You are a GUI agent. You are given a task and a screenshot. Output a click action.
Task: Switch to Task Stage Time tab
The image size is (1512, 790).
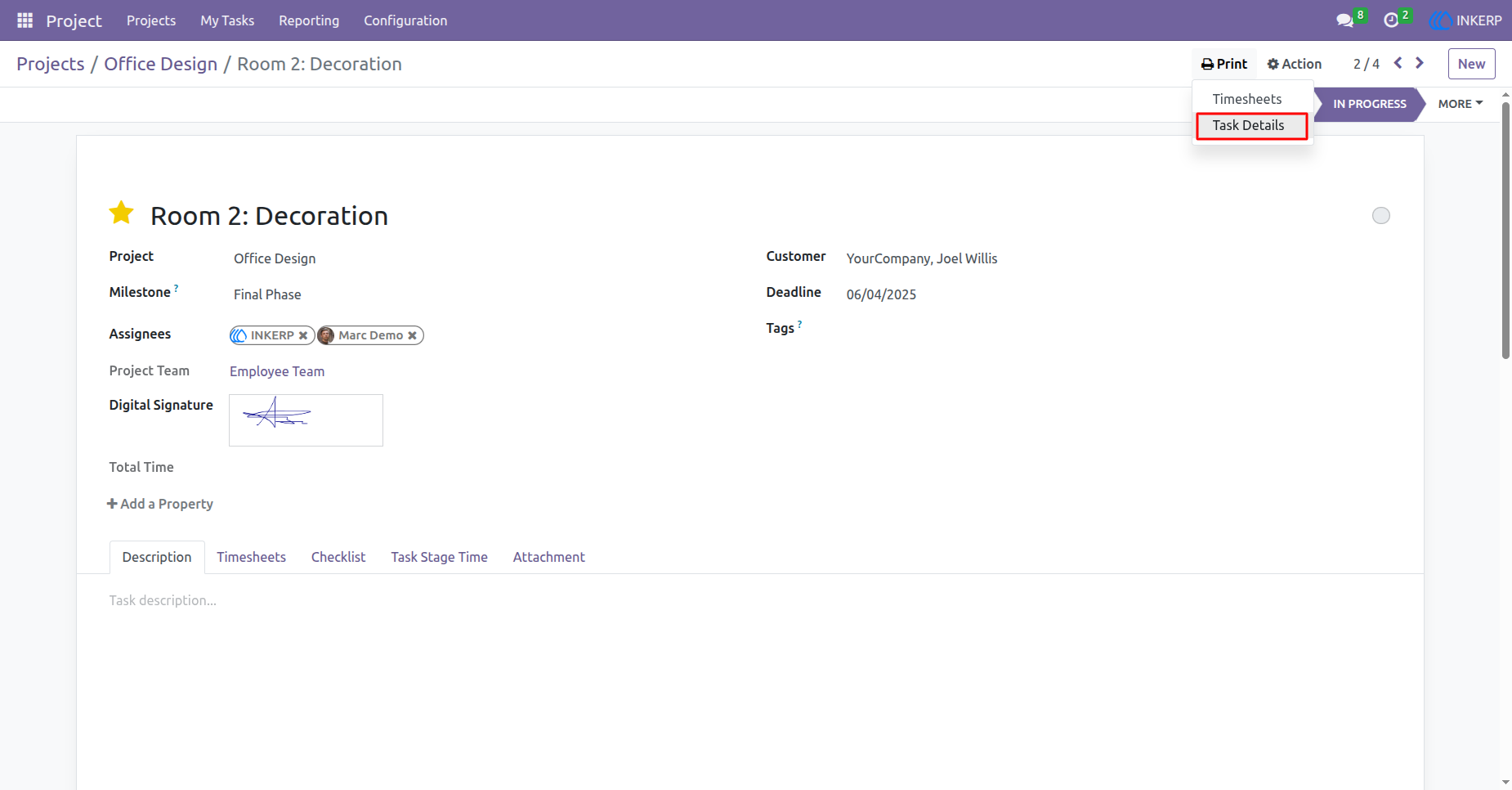pyautogui.click(x=439, y=557)
